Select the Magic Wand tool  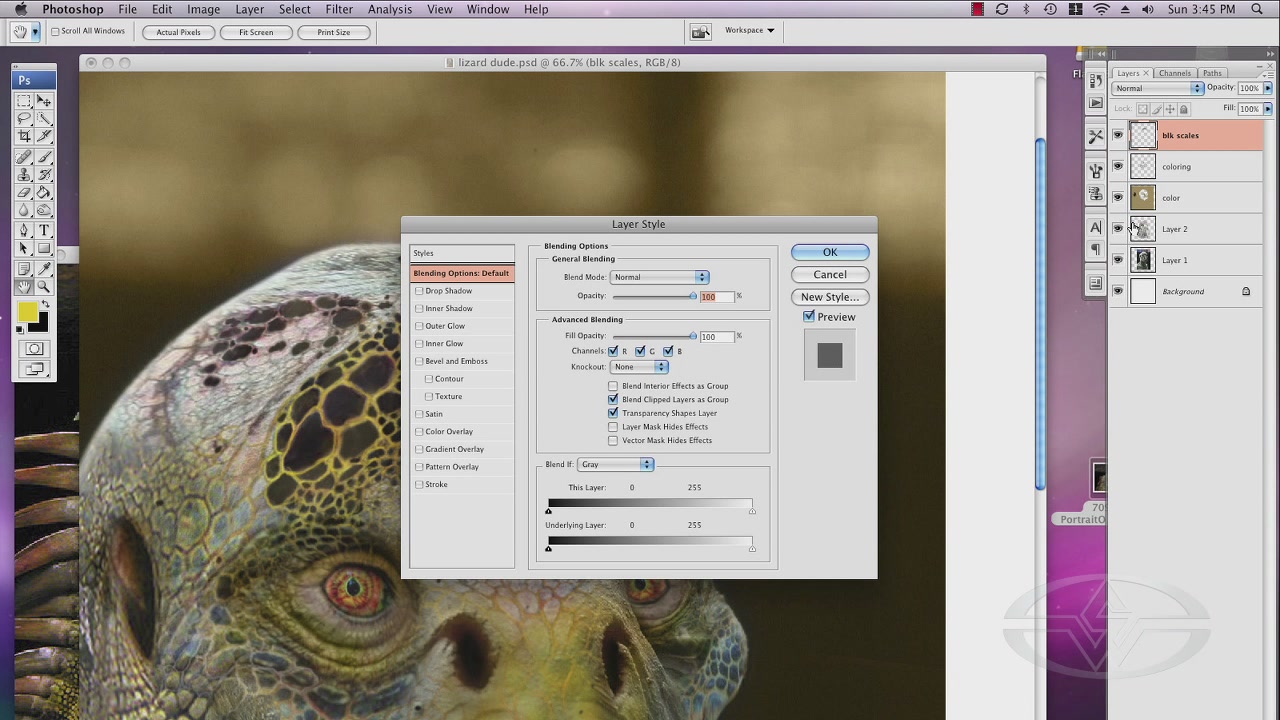44,119
